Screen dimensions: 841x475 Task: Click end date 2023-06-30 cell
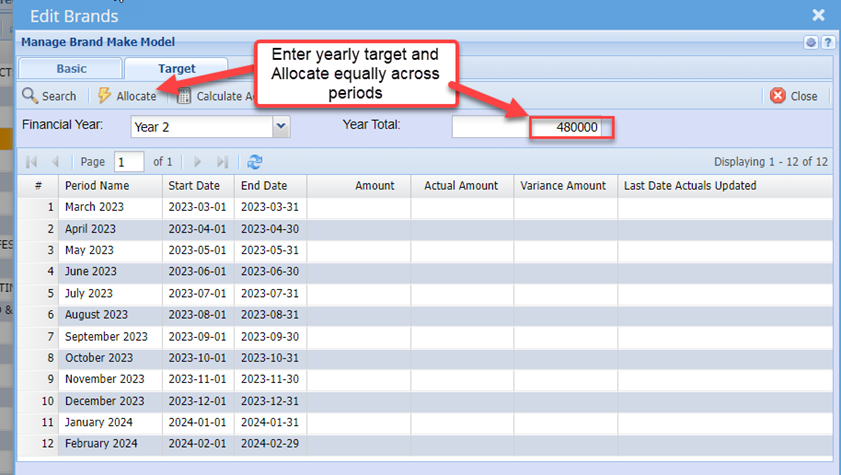[x=270, y=271]
